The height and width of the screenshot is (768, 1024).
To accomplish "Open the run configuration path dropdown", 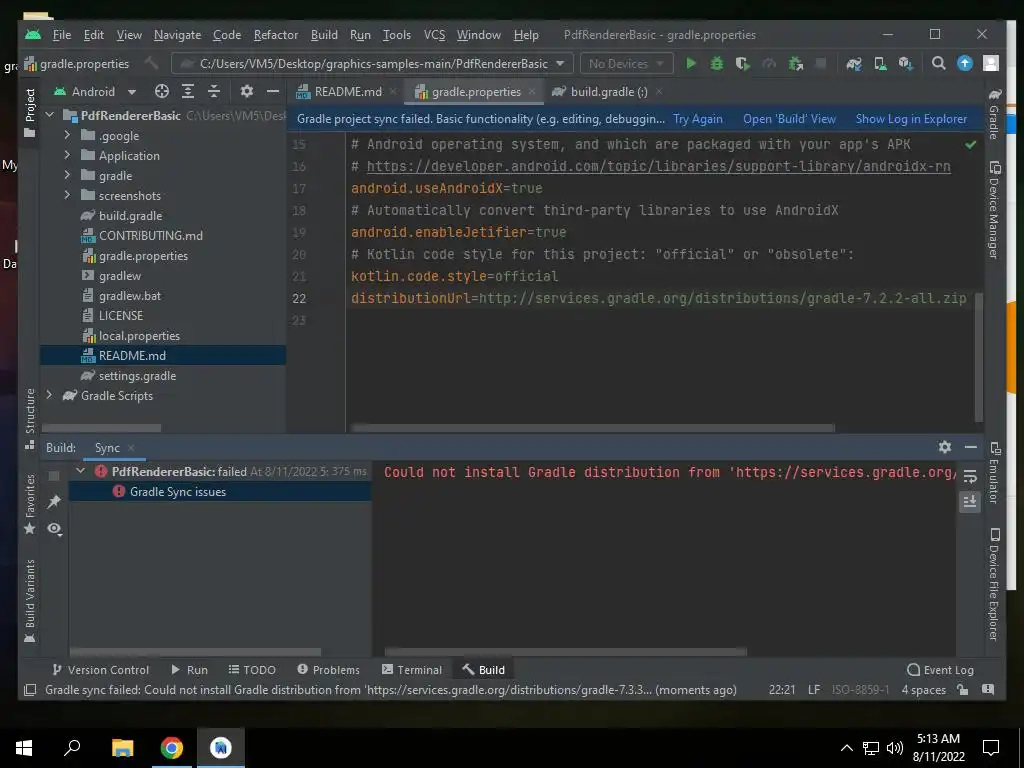I will pos(372,63).
